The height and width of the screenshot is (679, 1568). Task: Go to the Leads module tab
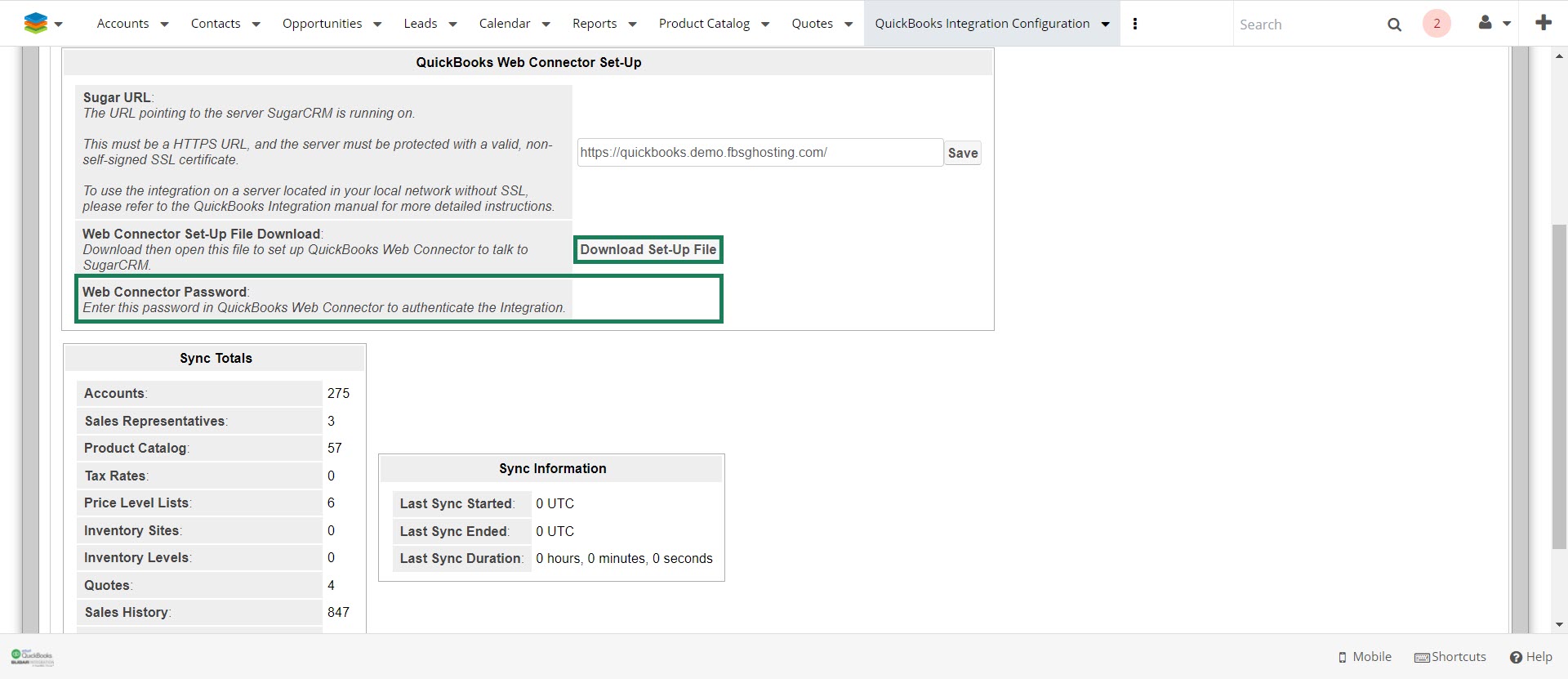click(x=420, y=24)
